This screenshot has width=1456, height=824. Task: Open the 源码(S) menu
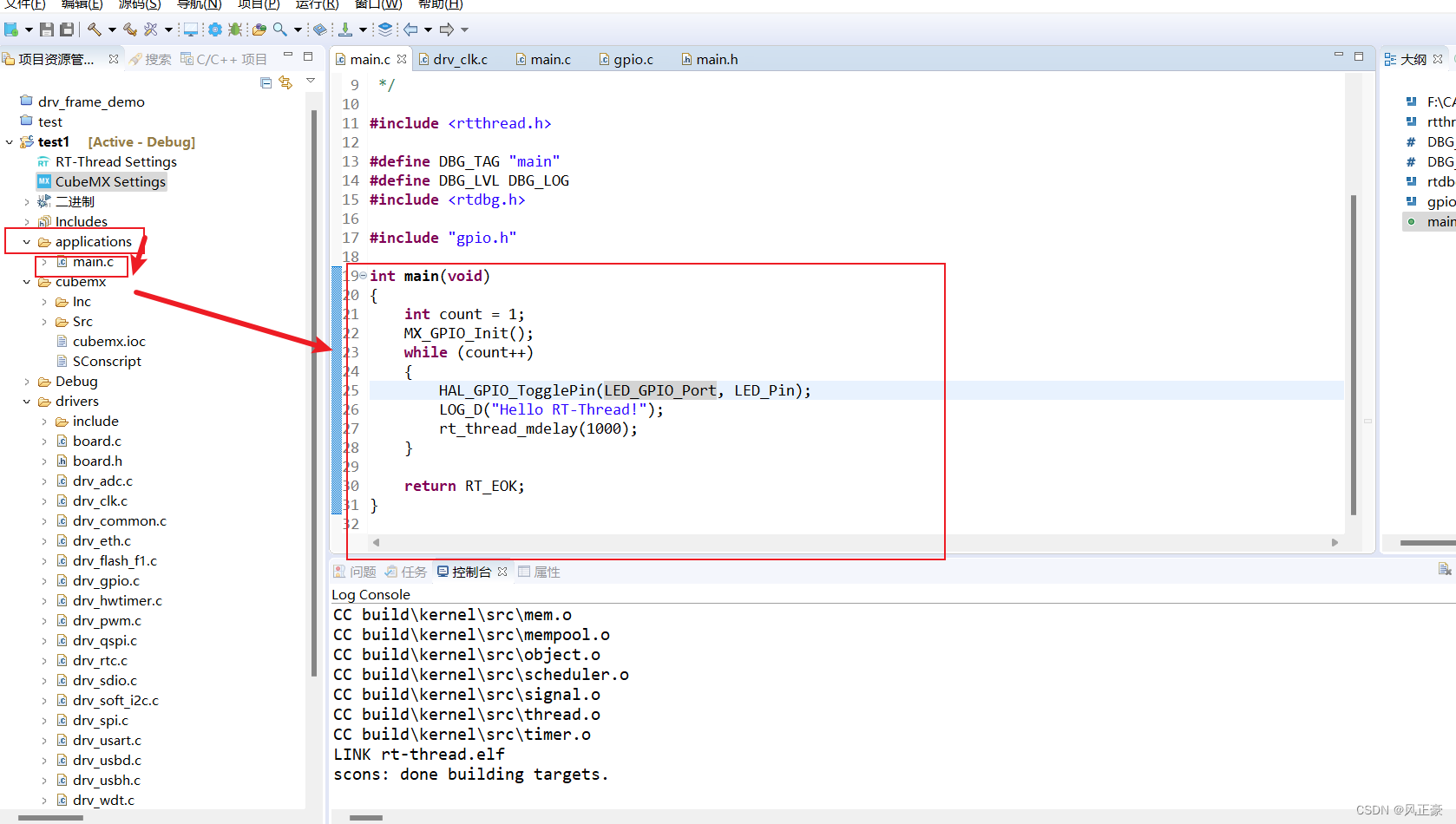coord(140,4)
